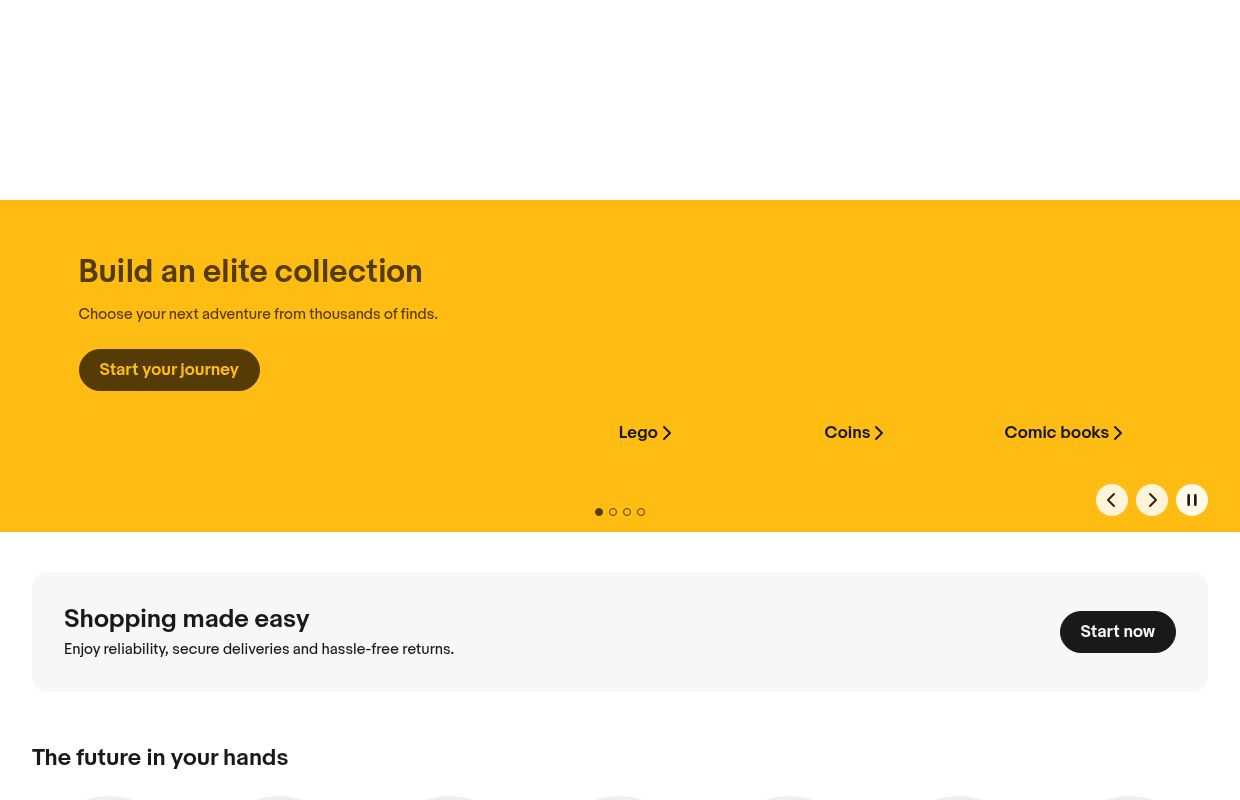Advance to next banner slide
This screenshot has width=1240, height=800.
1151,500
